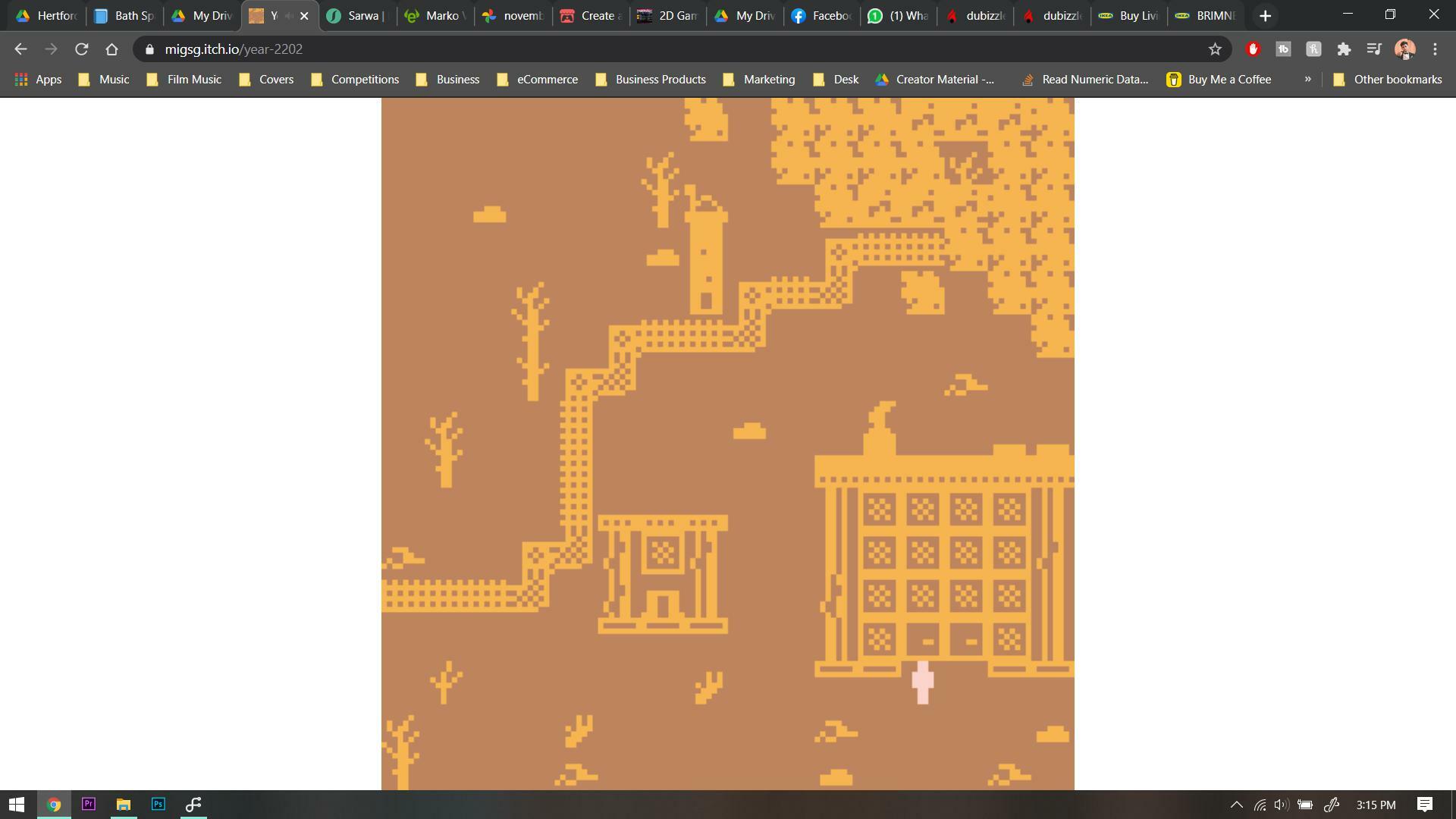Screen dimensions: 1456x819
Task: Open the Covers bookmarks folder
Action: click(266, 80)
